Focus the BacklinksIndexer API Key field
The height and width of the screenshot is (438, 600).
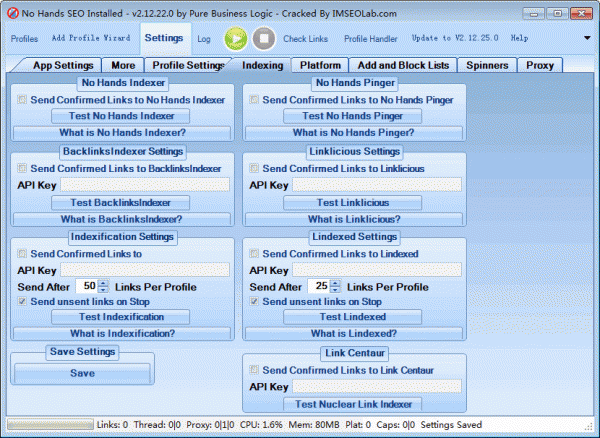pos(145,185)
